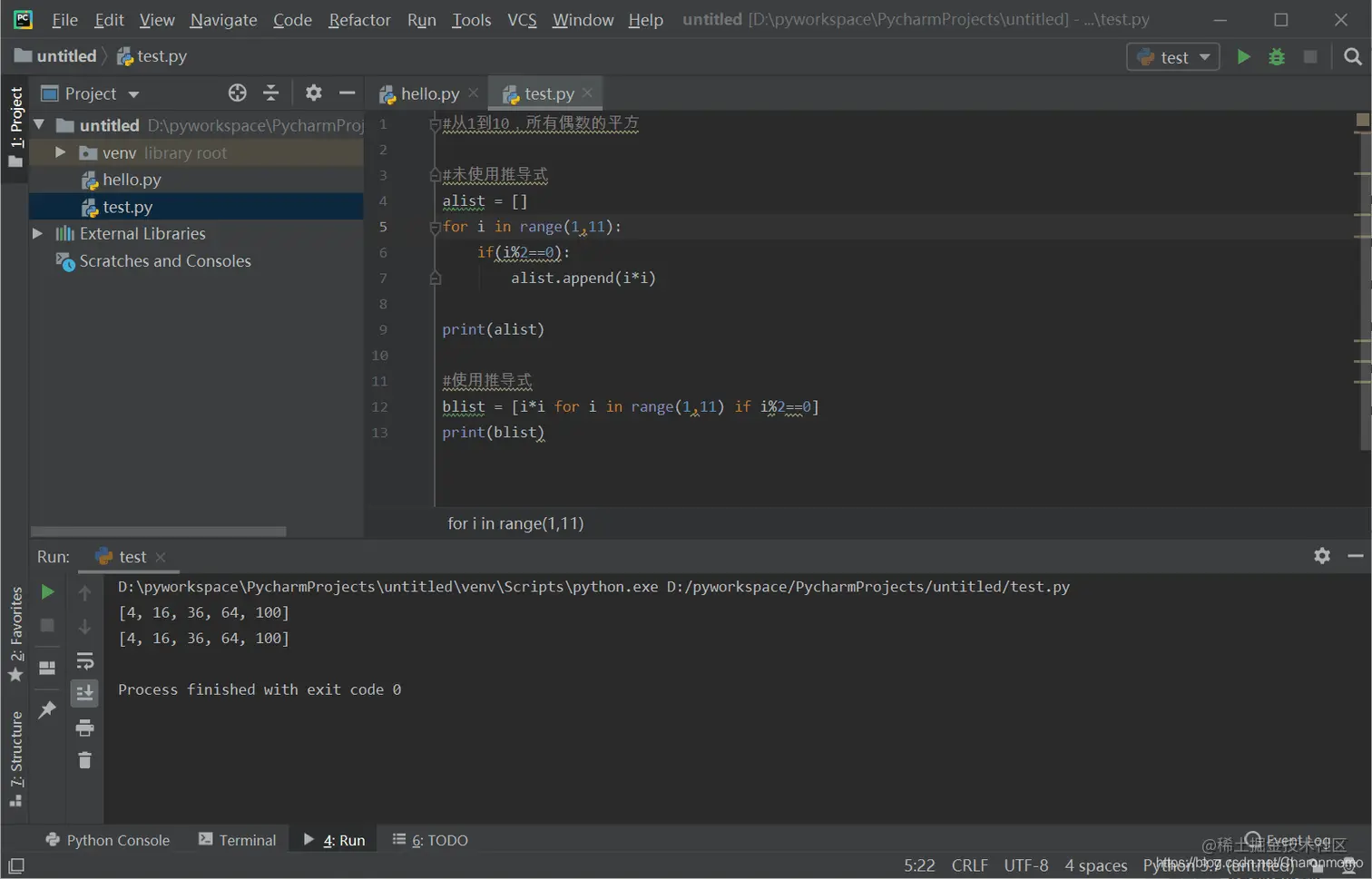The height and width of the screenshot is (879, 1372).
Task: Toggle scroll to end in Run console
Action: click(x=84, y=694)
